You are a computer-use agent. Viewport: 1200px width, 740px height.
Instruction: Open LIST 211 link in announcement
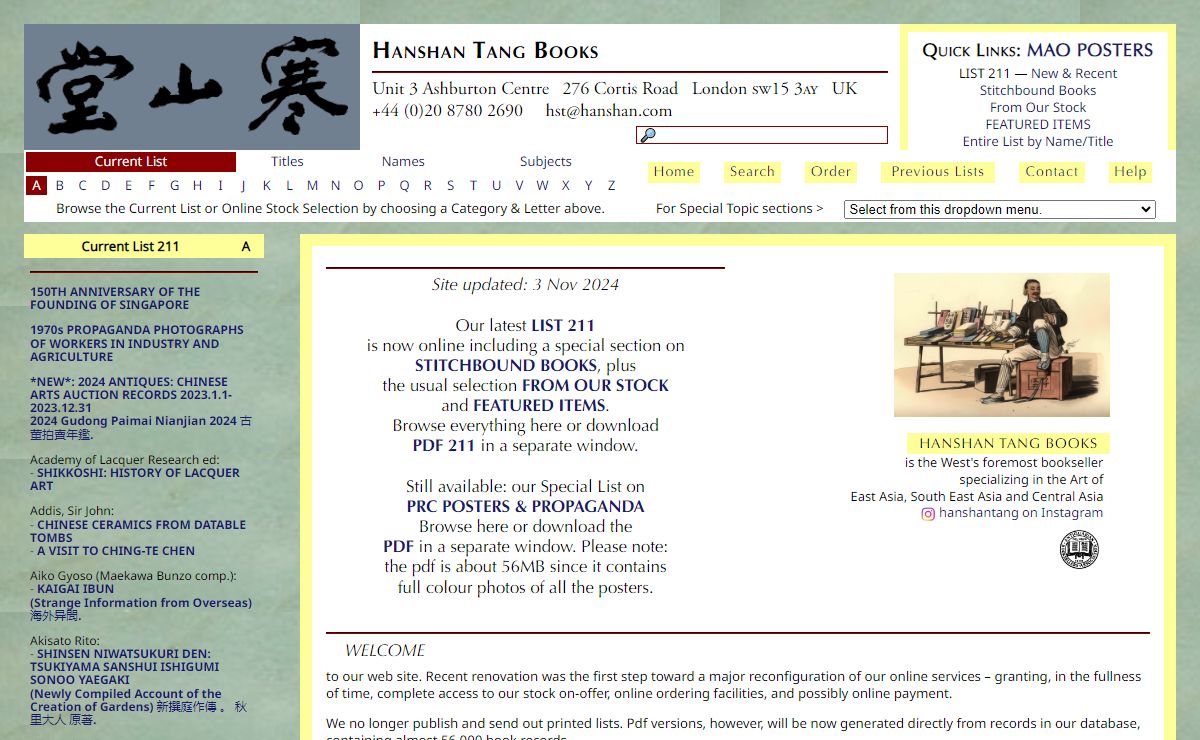pyautogui.click(x=563, y=325)
